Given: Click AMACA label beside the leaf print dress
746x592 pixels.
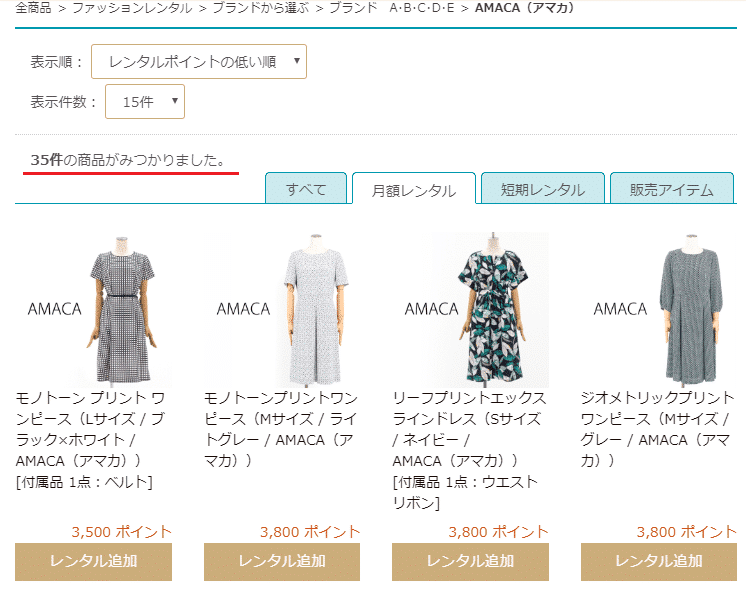Looking at the screenshot, I should tap(432, 309).
